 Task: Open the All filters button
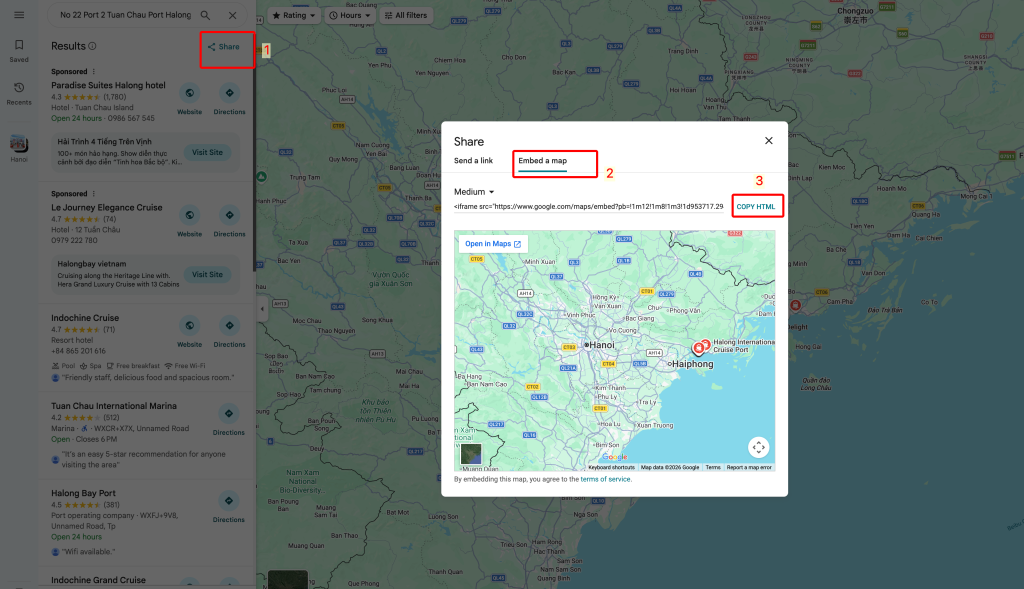click(x=404, y=16)
